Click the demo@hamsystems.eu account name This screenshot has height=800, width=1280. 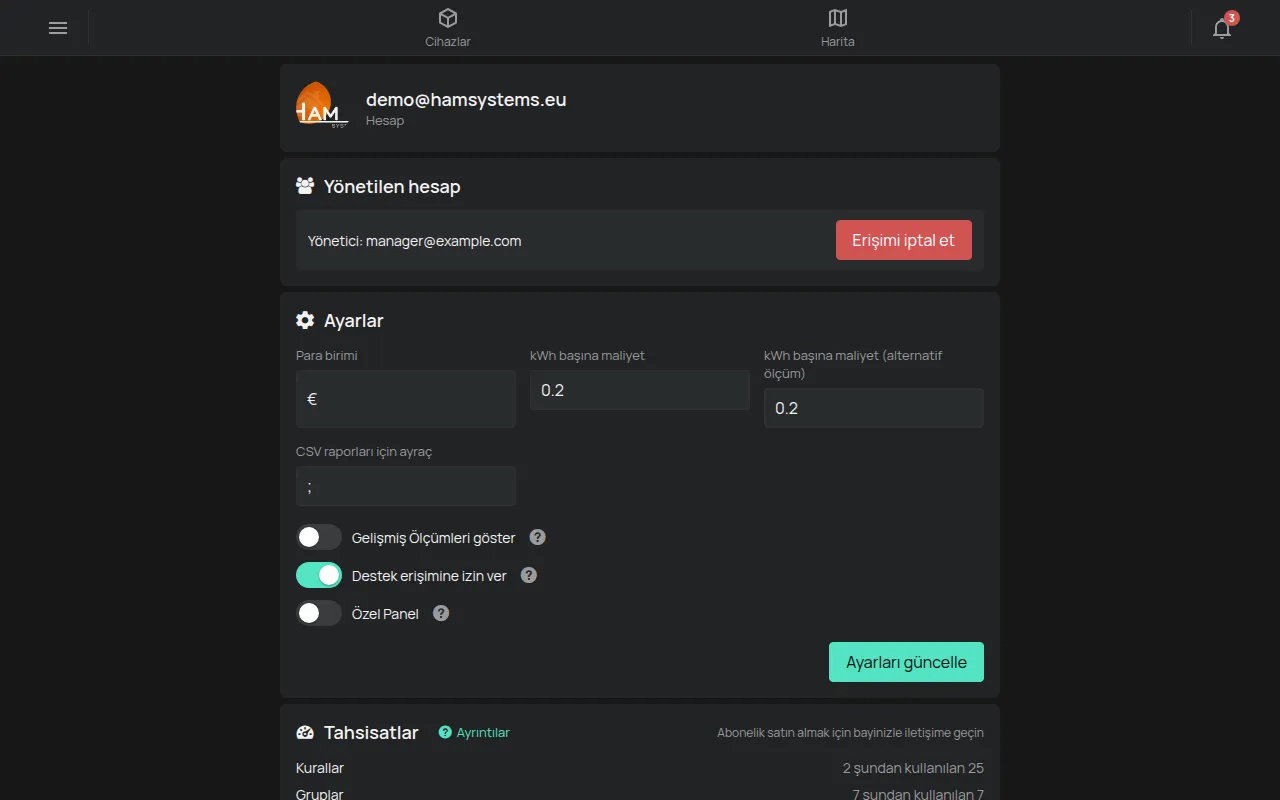[x=466, y=99]
